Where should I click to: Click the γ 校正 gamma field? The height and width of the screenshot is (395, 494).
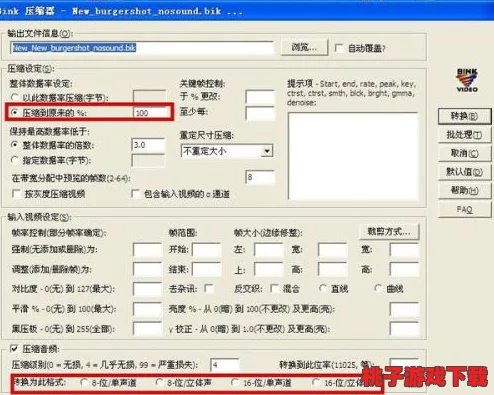(x=404, y=329)
